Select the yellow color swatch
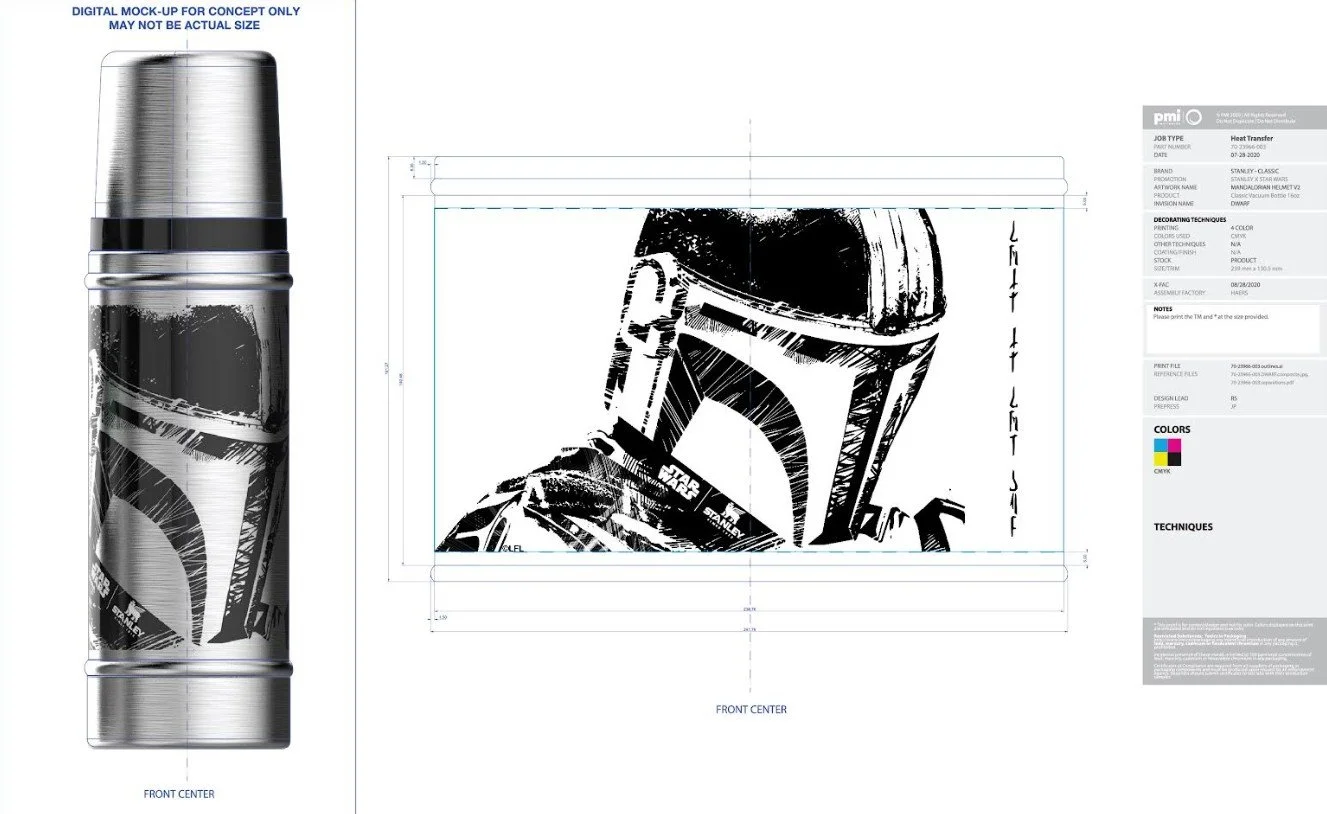This screenshot has width=1327, height=814. tap(1161, 459)
